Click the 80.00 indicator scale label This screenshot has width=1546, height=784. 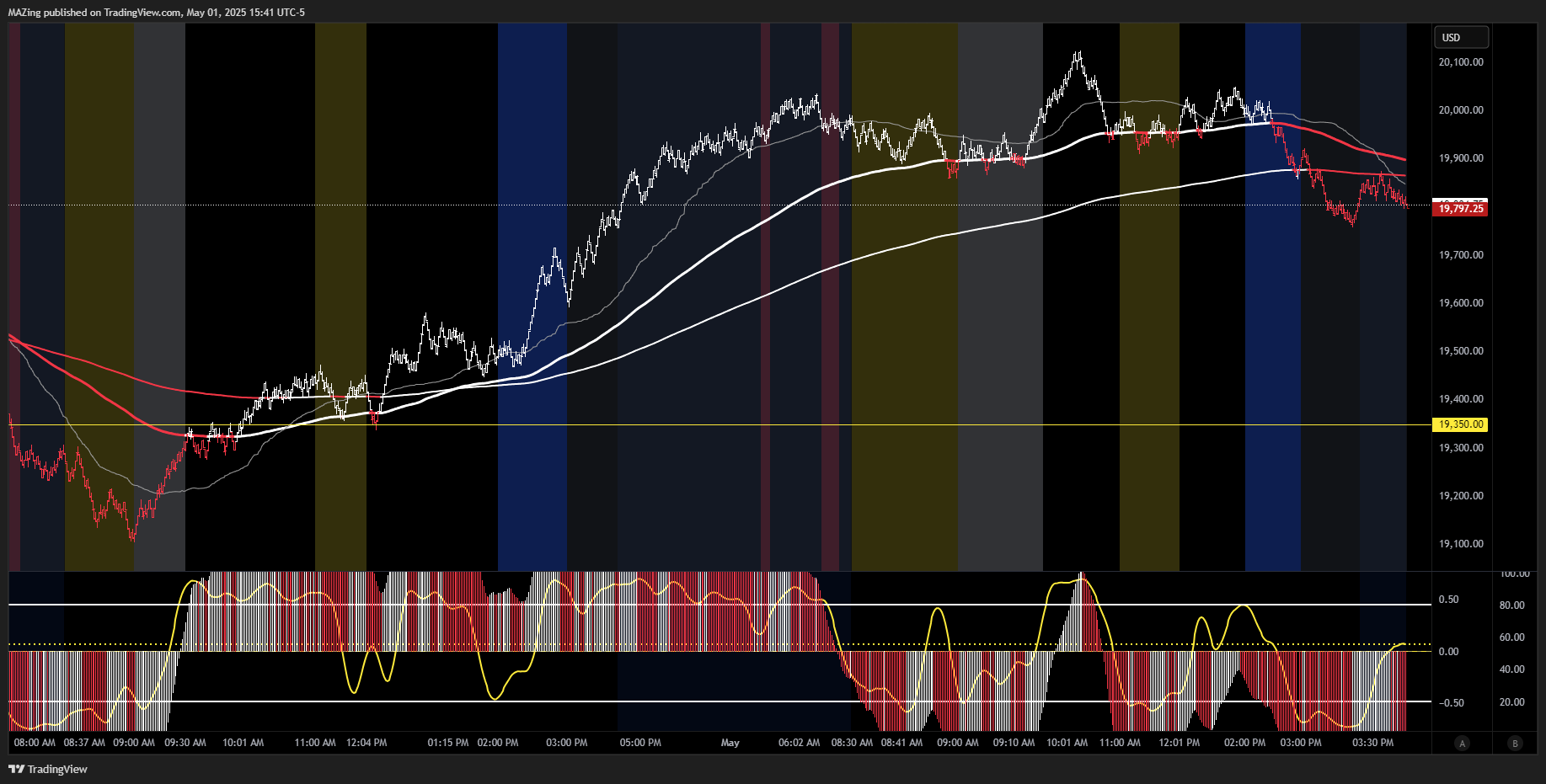click(1511, 605)
